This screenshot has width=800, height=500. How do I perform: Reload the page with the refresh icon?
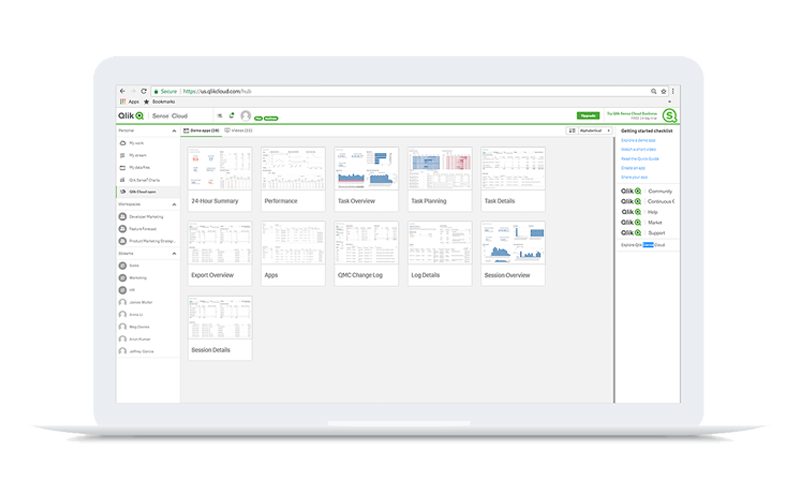point(144,91)
